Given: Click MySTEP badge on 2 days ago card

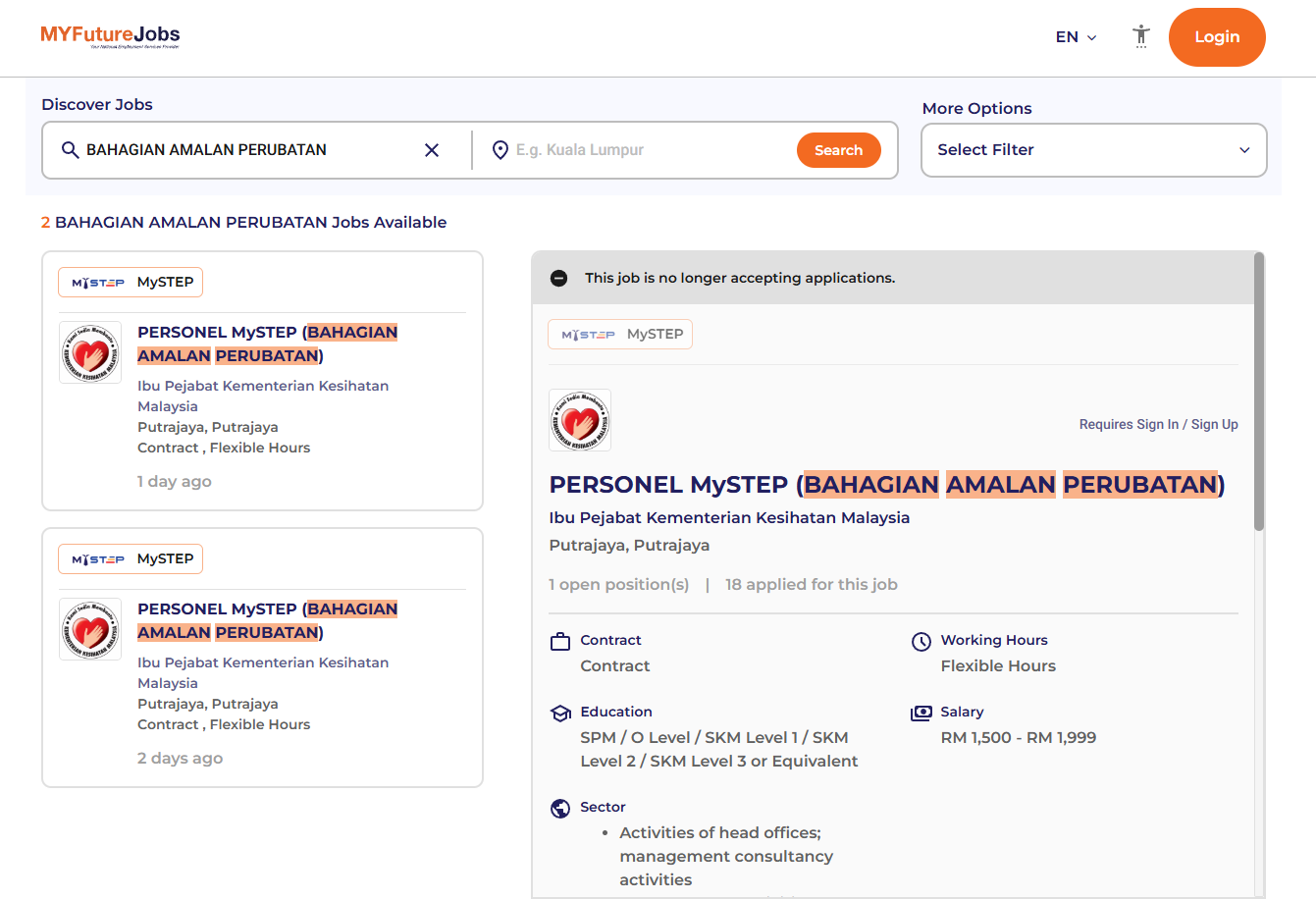Looking at the screenshot, I should click(131, 558).
